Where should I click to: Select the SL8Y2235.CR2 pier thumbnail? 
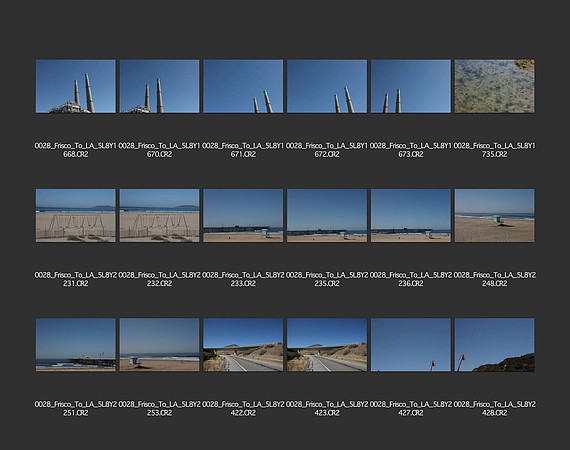(327, 216)
